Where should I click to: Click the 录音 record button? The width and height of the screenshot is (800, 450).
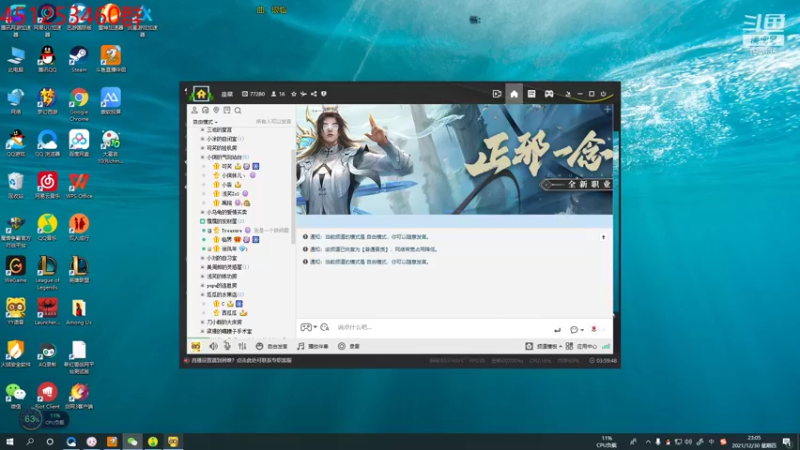click(349, 346)
